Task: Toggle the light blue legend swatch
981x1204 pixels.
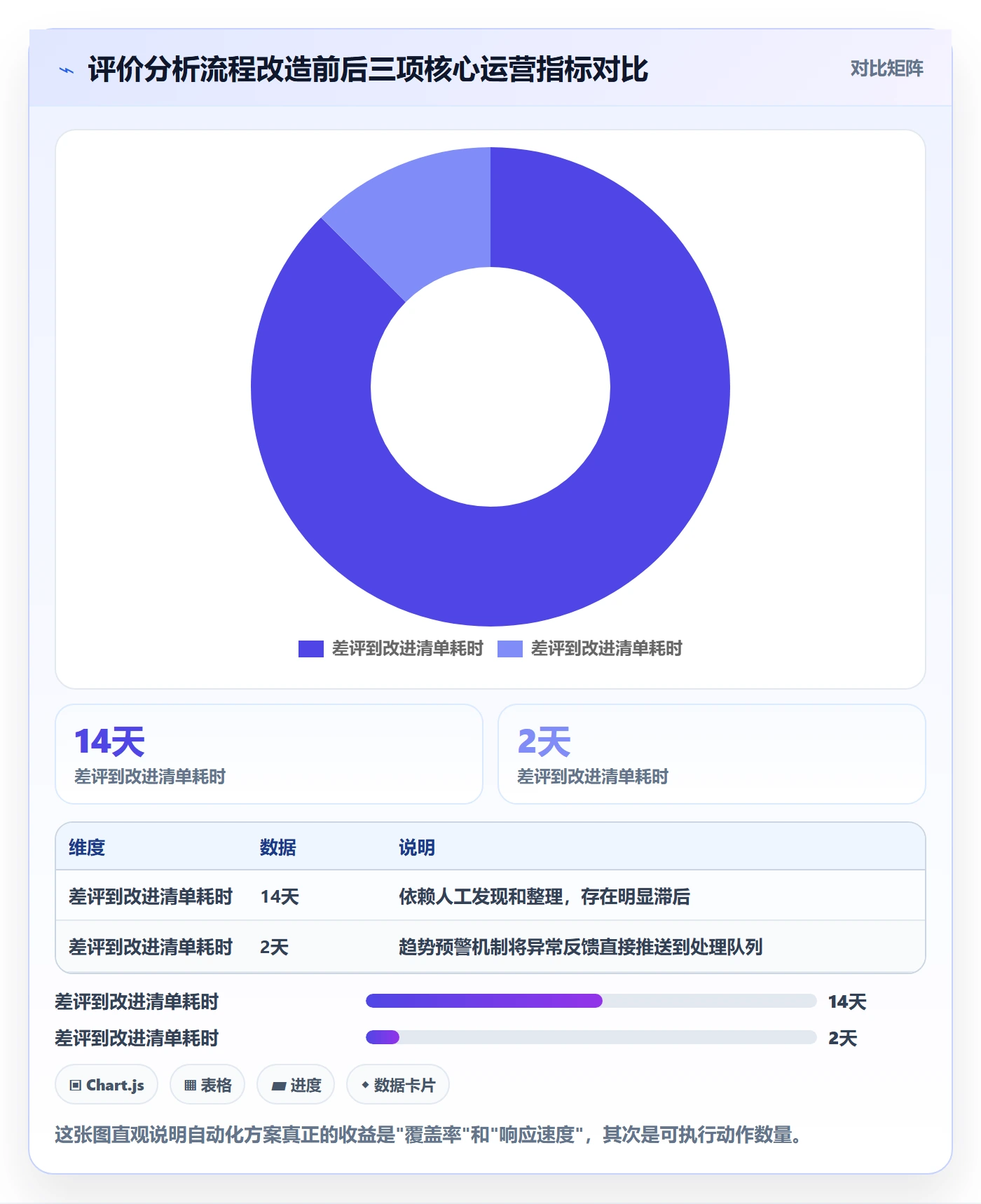Action: click(x=509, y=649)
